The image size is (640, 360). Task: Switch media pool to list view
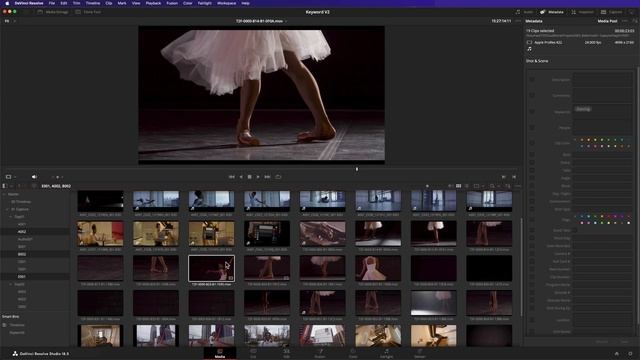pos(467,186)
